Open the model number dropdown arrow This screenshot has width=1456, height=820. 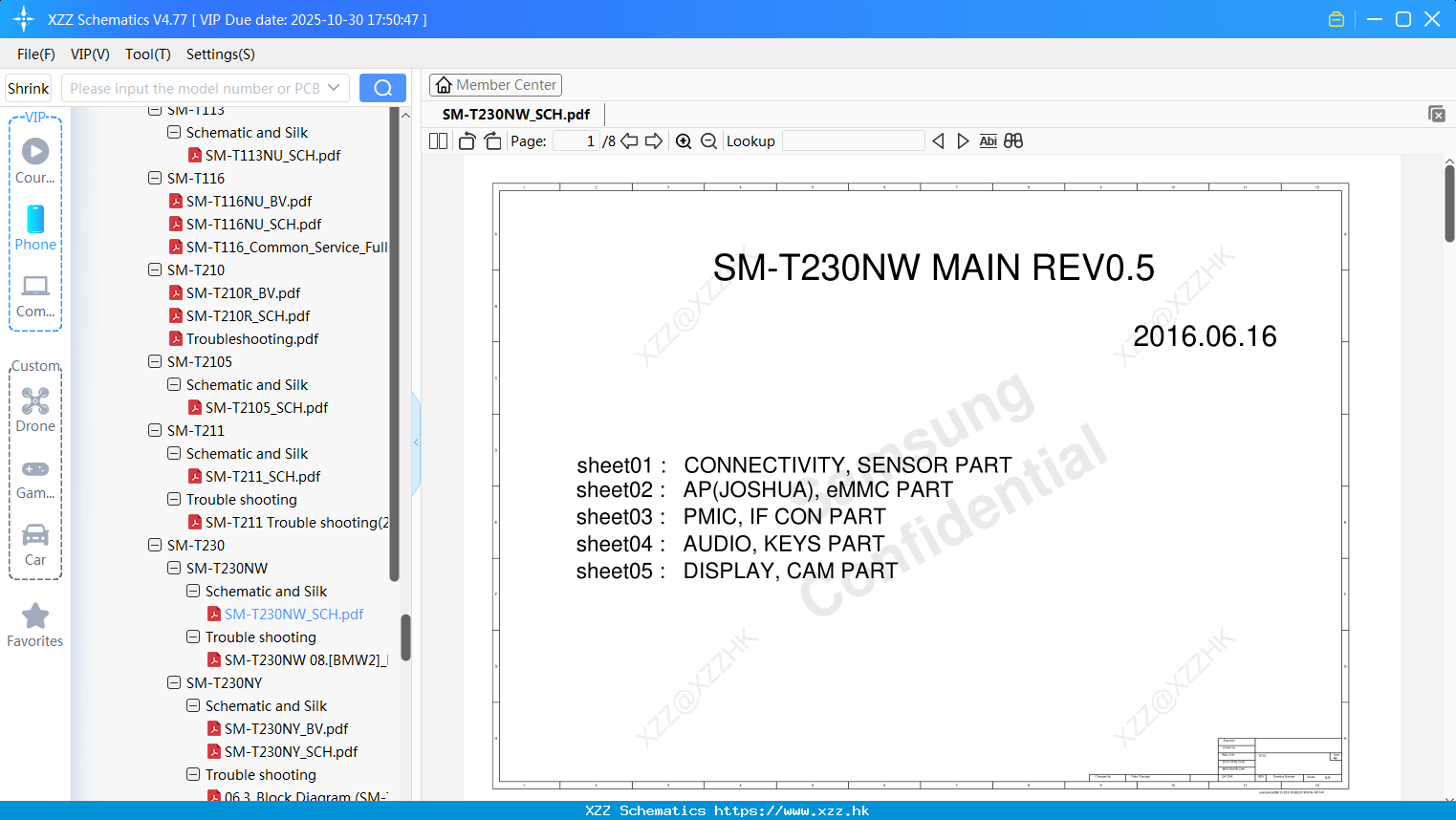tap(334, 88)
